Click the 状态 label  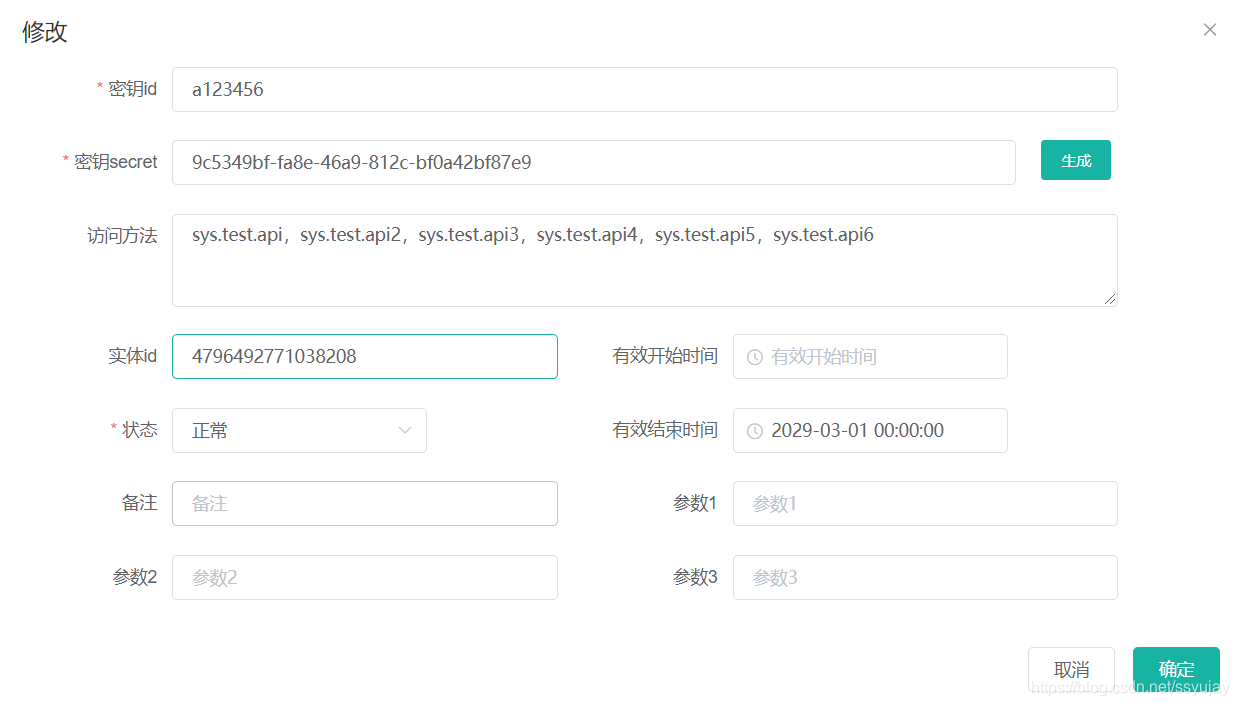point(140,430)
